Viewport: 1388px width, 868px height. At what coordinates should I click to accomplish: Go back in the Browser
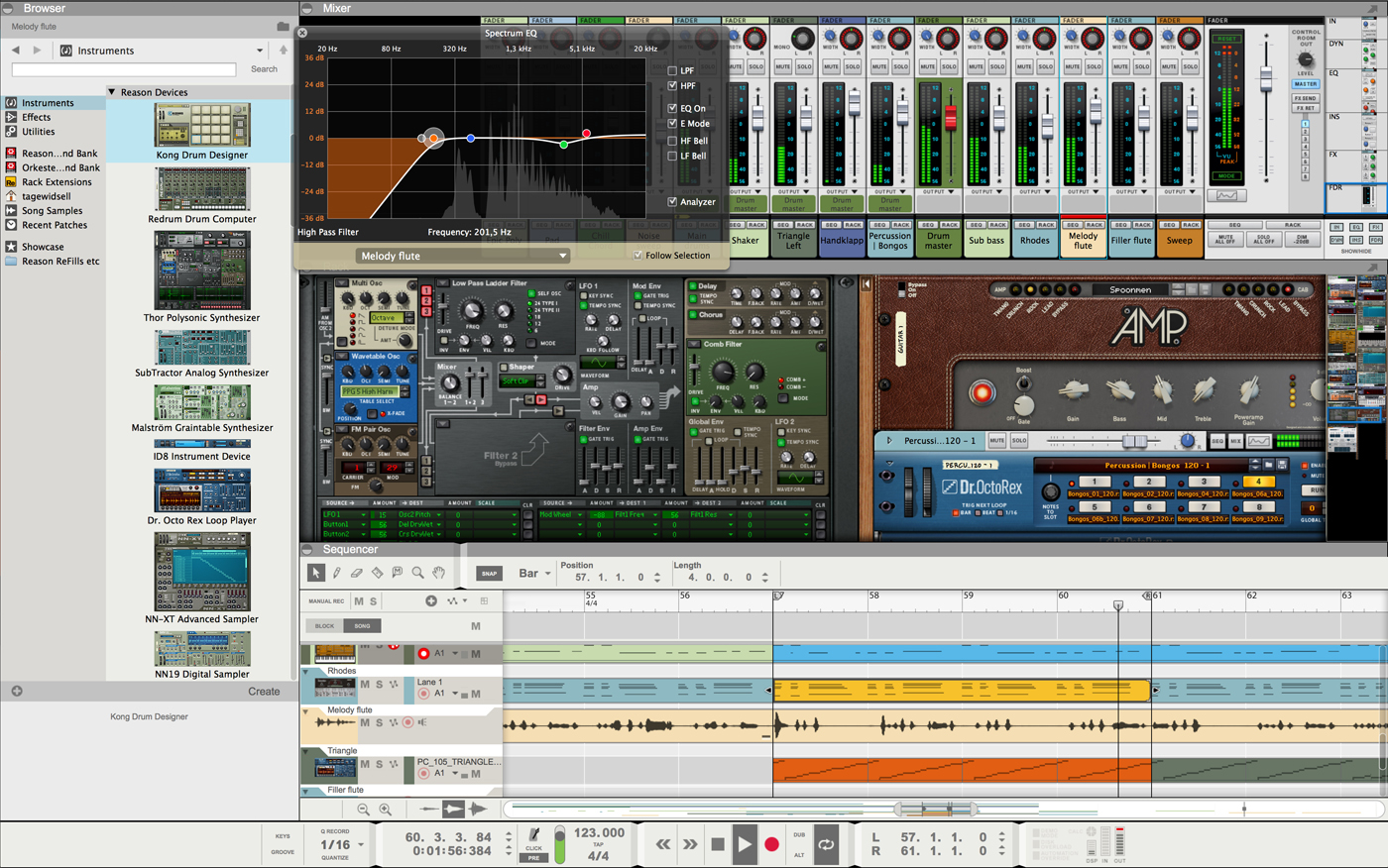tap(15, 51)
